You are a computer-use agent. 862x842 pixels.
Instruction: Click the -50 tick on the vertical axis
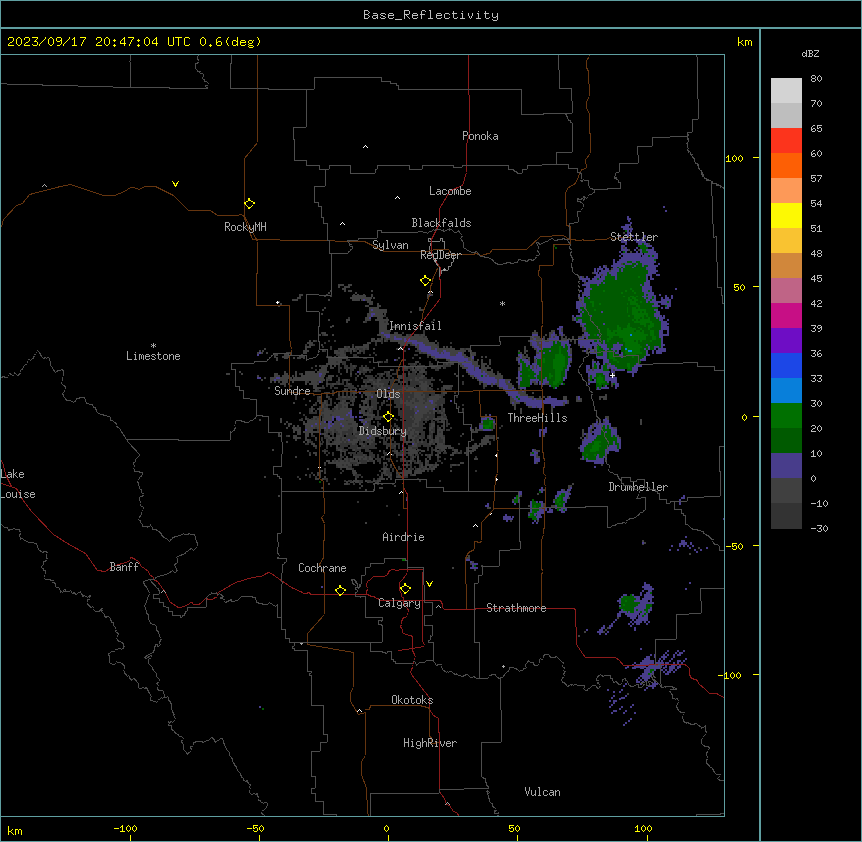734,546
